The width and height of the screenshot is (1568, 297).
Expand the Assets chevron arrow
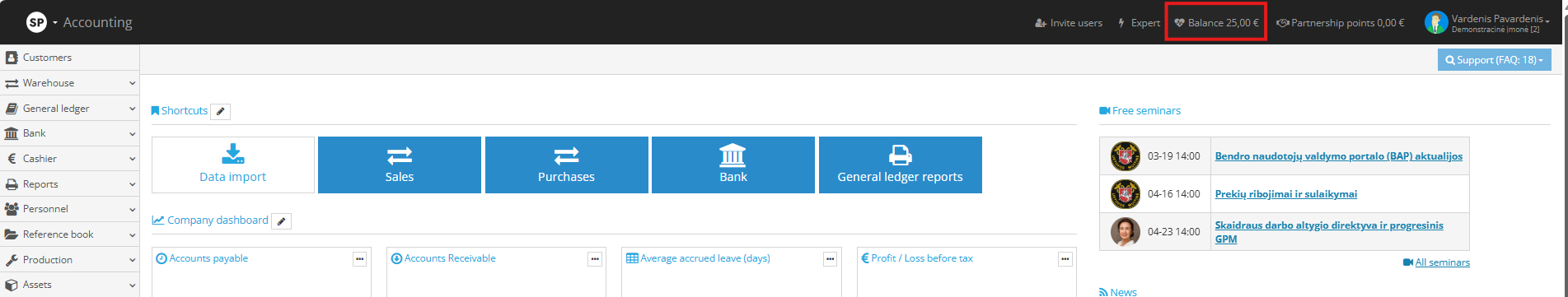click(x=132, y=285)
